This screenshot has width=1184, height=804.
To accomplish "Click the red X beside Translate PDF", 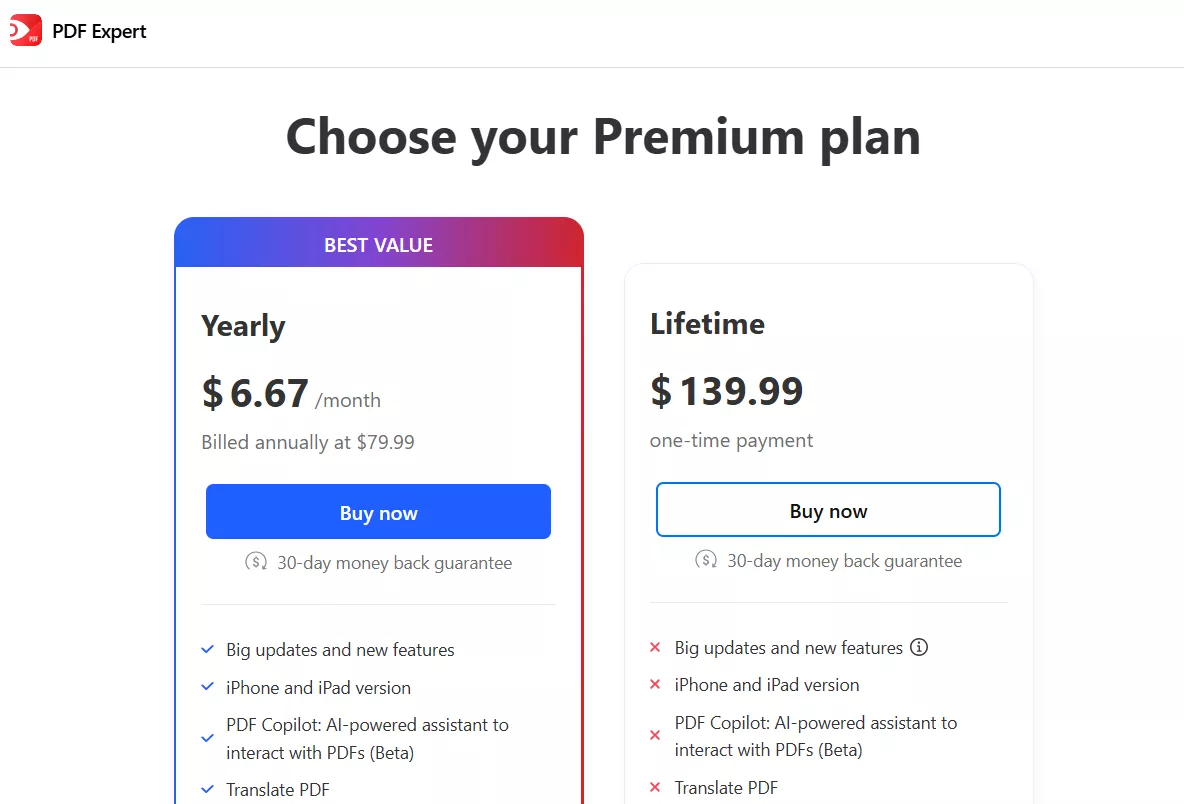I will pos(656,787).
